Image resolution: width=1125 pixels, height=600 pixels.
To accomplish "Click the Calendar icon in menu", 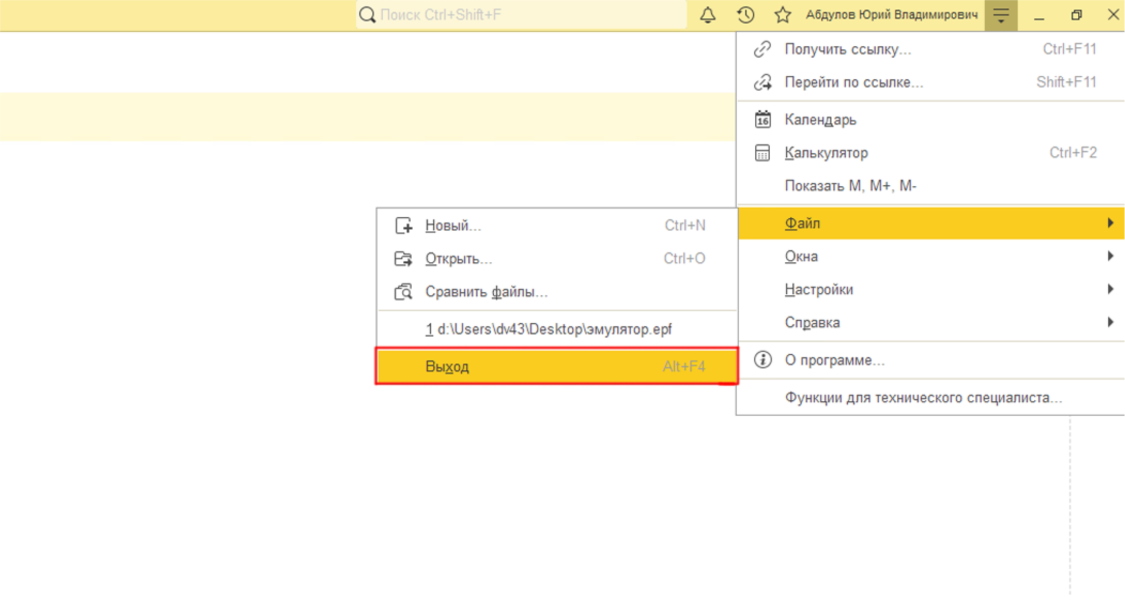I will 763,120.
